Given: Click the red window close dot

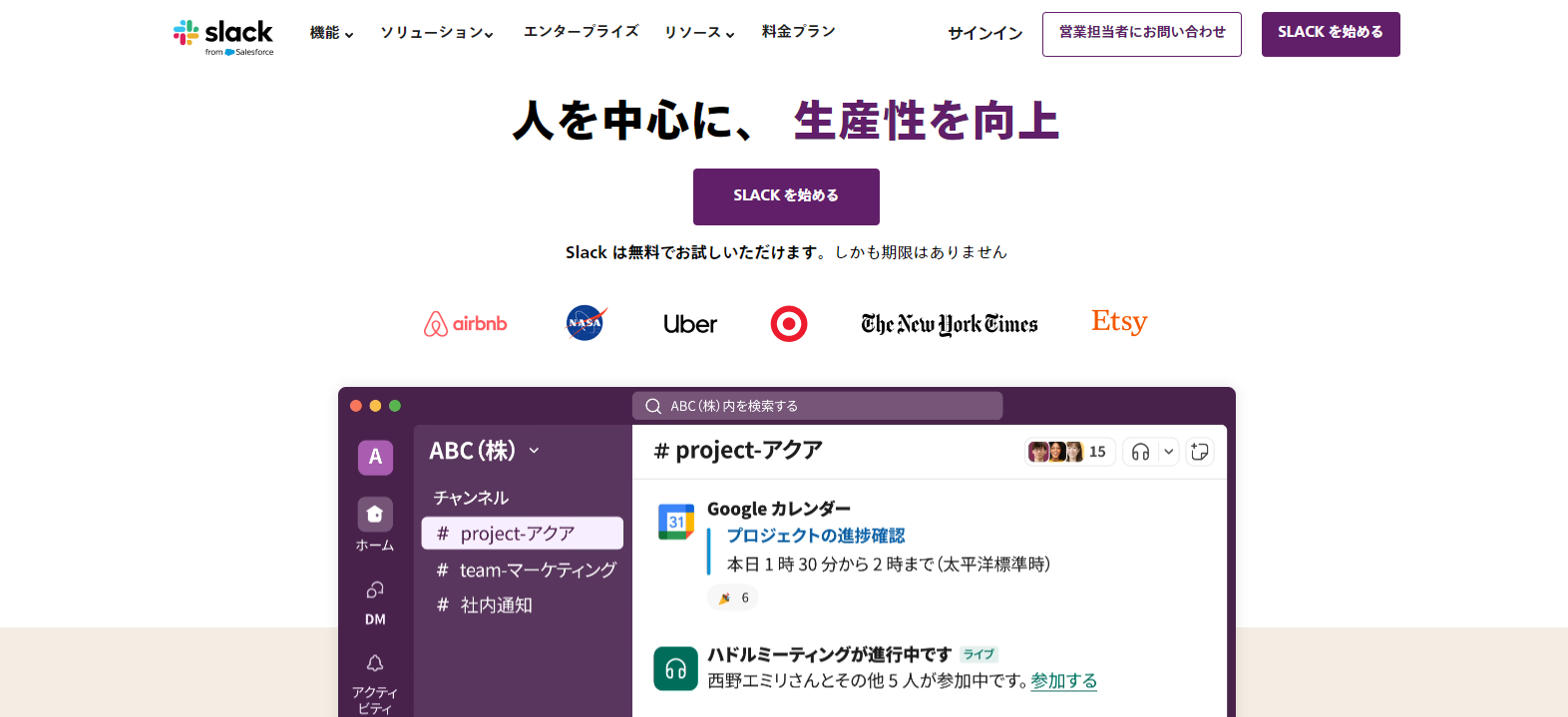Looking at the screenshot, I should tap(356, 406).
